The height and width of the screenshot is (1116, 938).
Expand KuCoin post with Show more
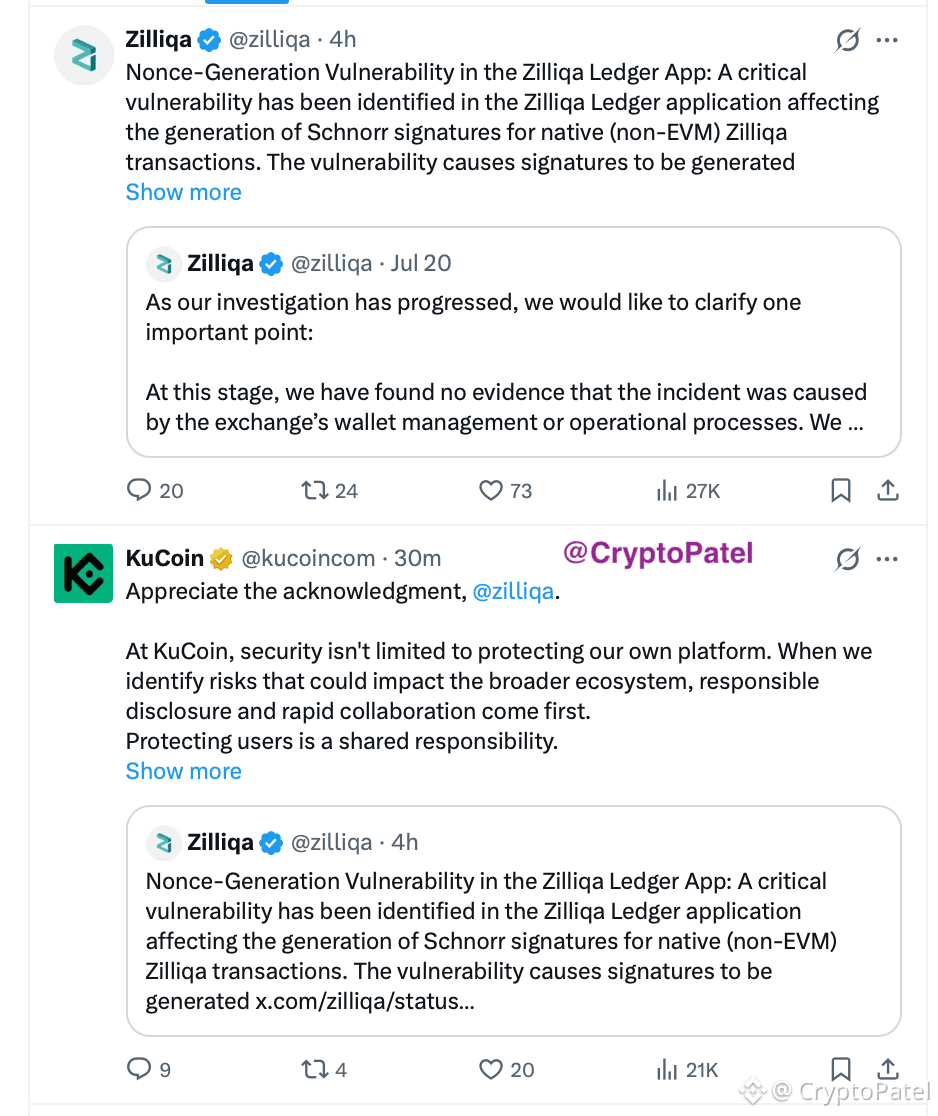pos(184,771)
